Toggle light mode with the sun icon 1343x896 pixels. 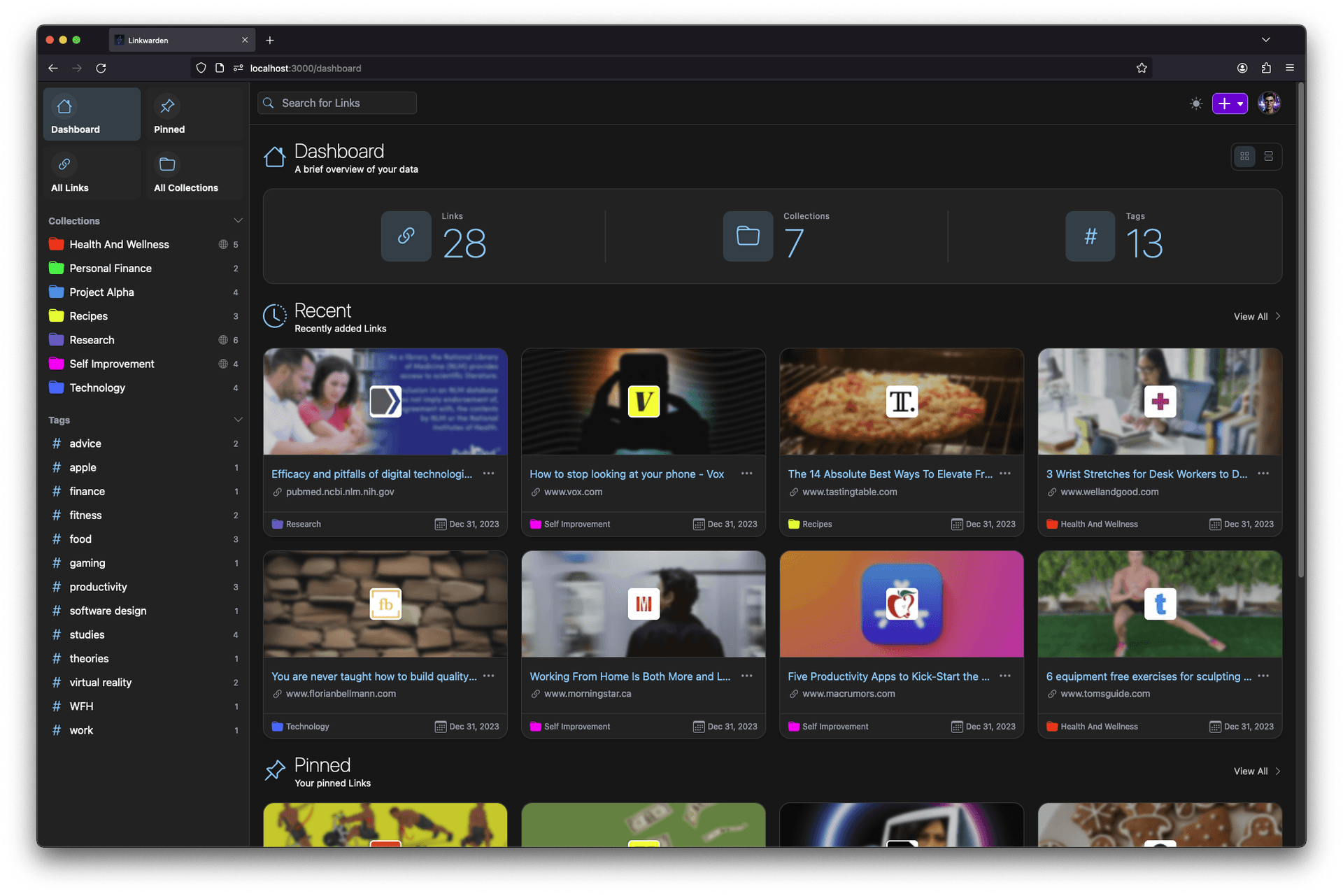(x=1195, y=103)
